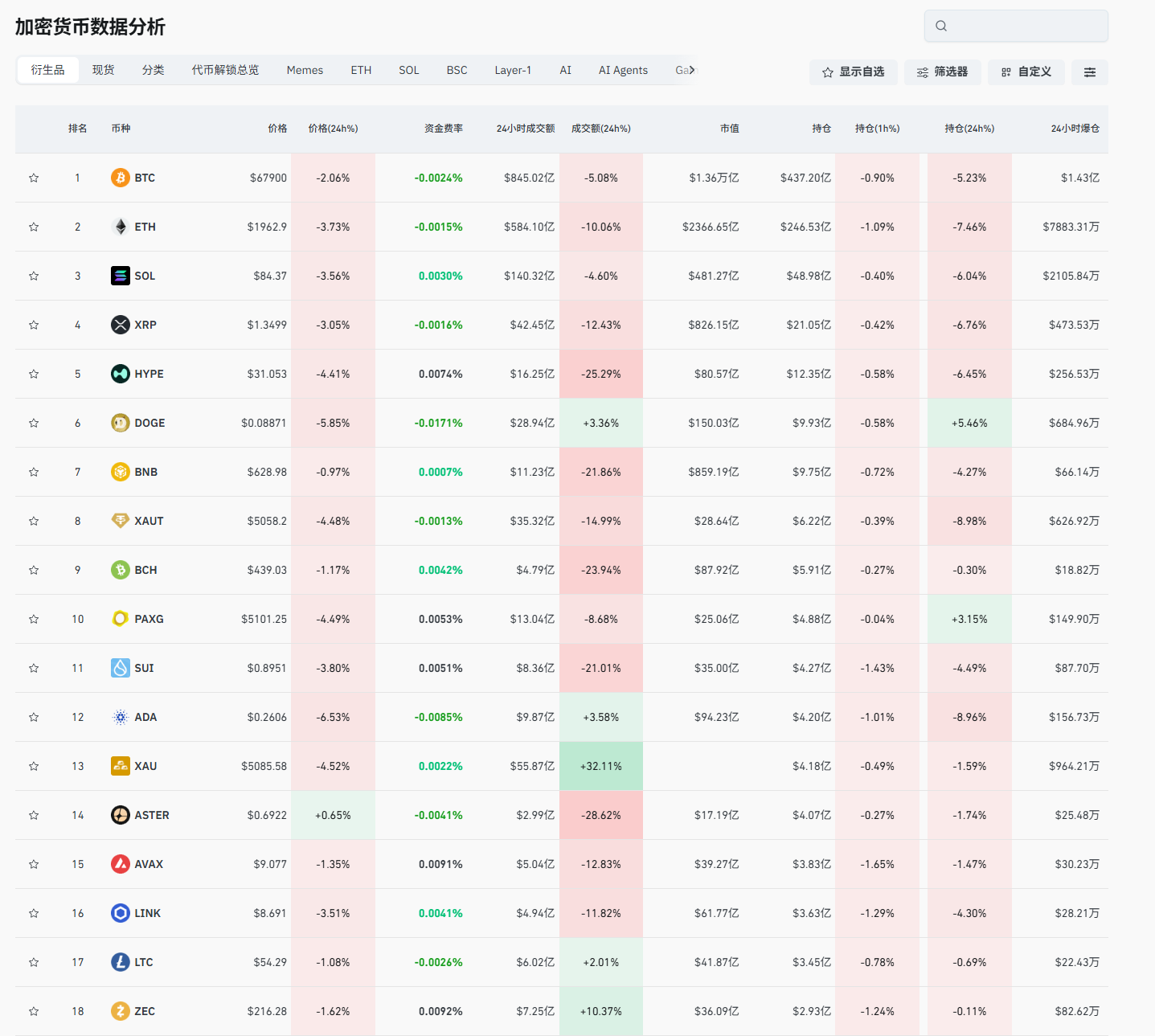1155x1036 pixels.
Task: Click the 显示自选 button
Action: (853, 72)
